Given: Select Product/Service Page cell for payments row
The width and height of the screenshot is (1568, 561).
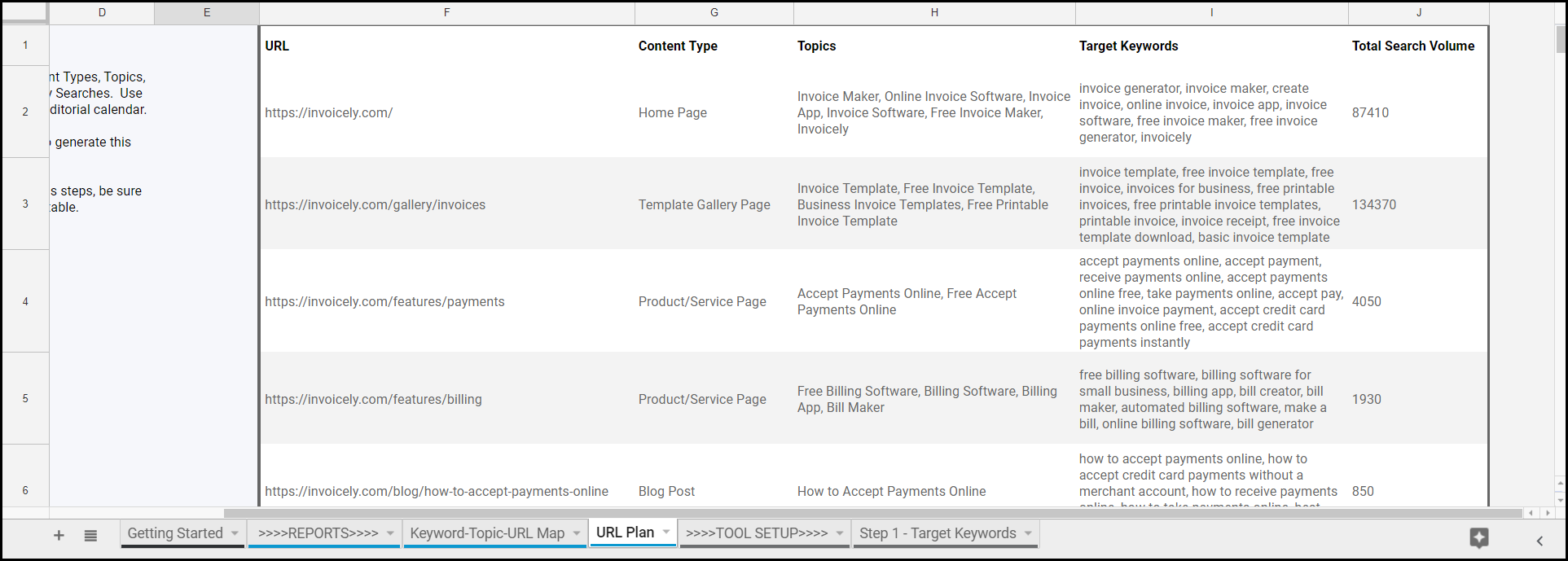Looking at the screenshot, I should [x=714, y=301].
